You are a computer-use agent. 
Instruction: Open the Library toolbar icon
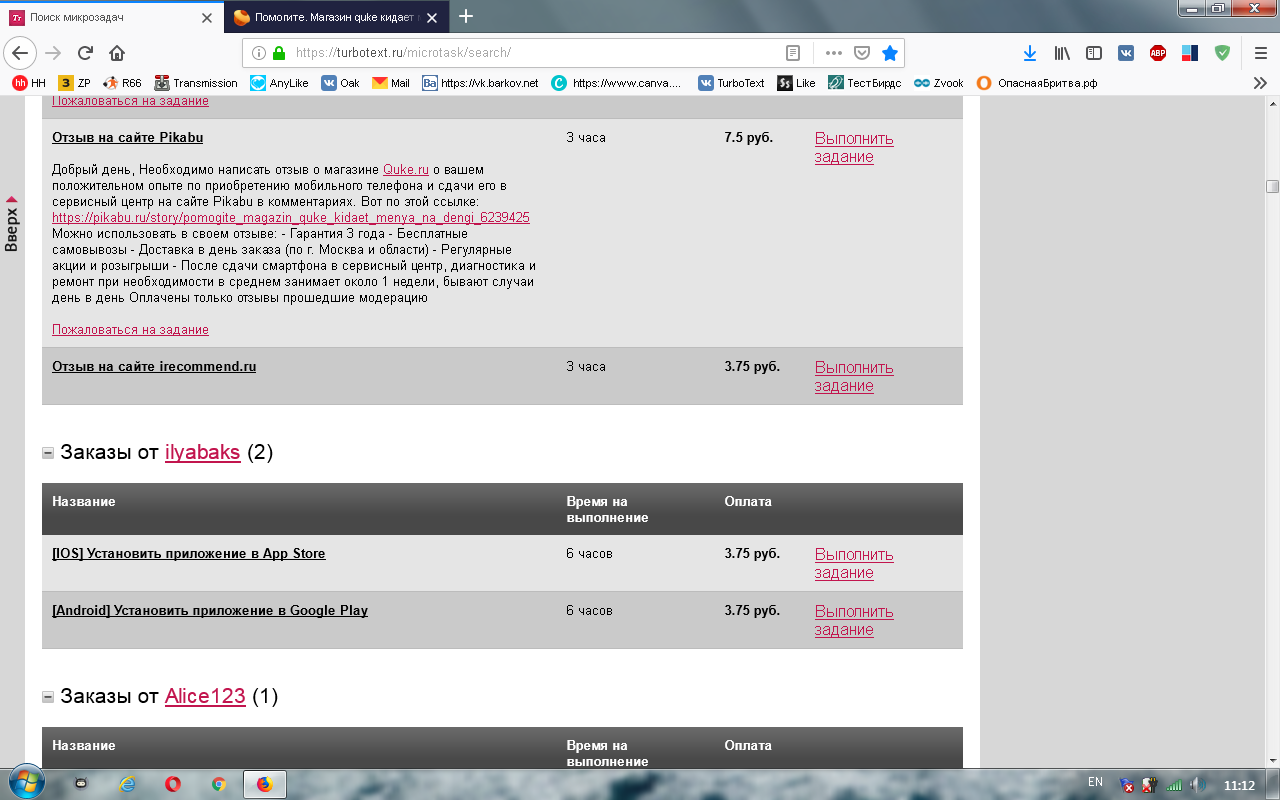click(1062, 53)
